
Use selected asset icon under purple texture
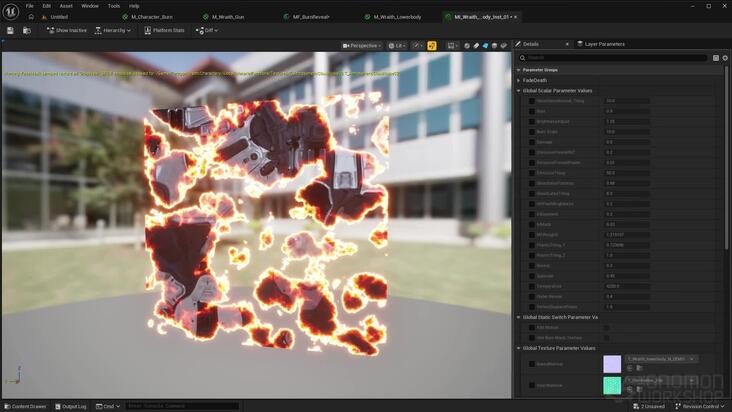[630, 368]
